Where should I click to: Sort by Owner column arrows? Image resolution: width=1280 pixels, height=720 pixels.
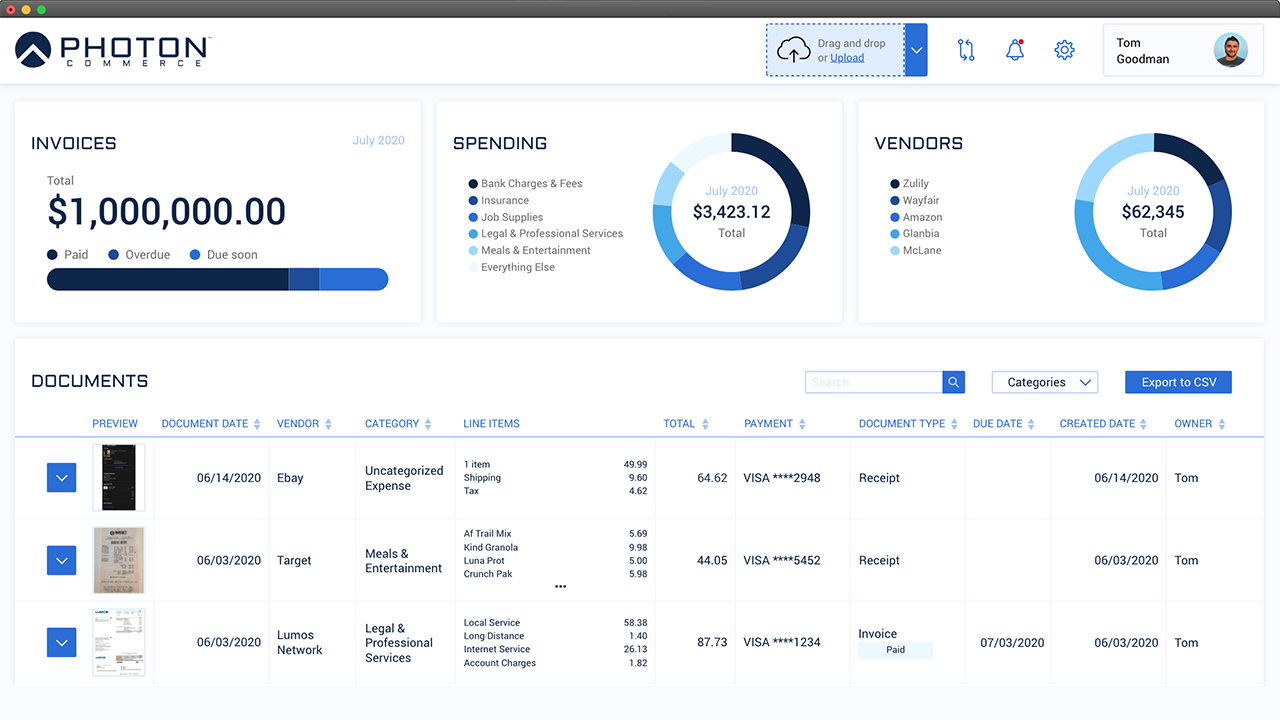(x=1222, y=424)
